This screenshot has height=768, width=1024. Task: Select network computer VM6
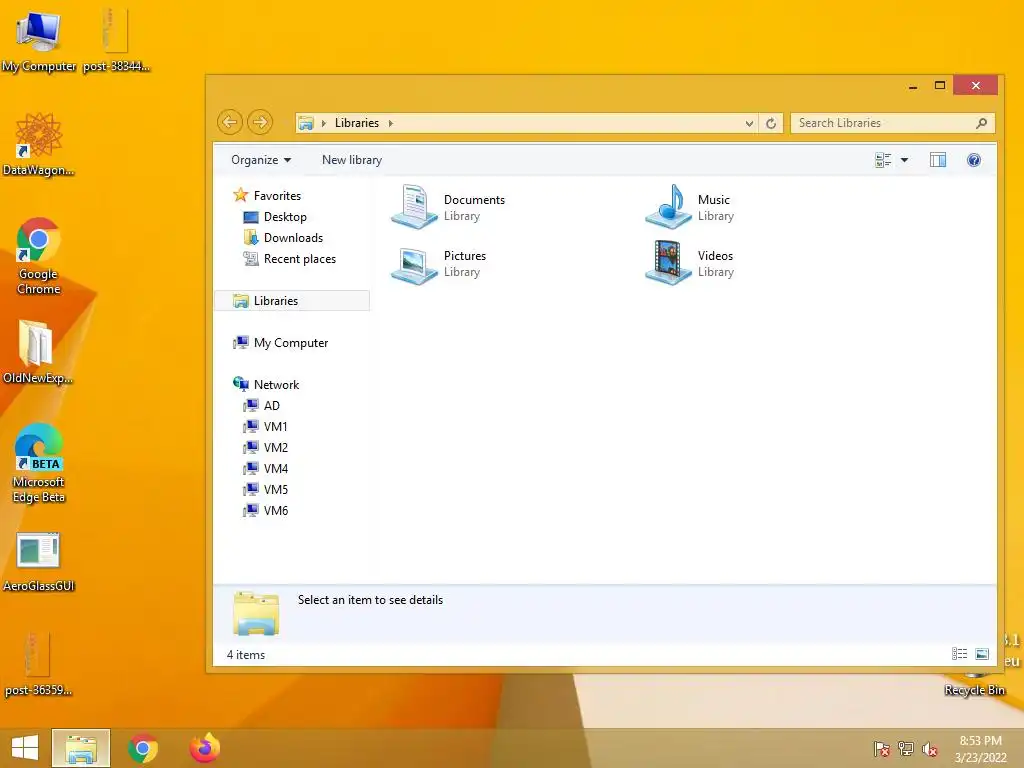click(x=276, y=510)
